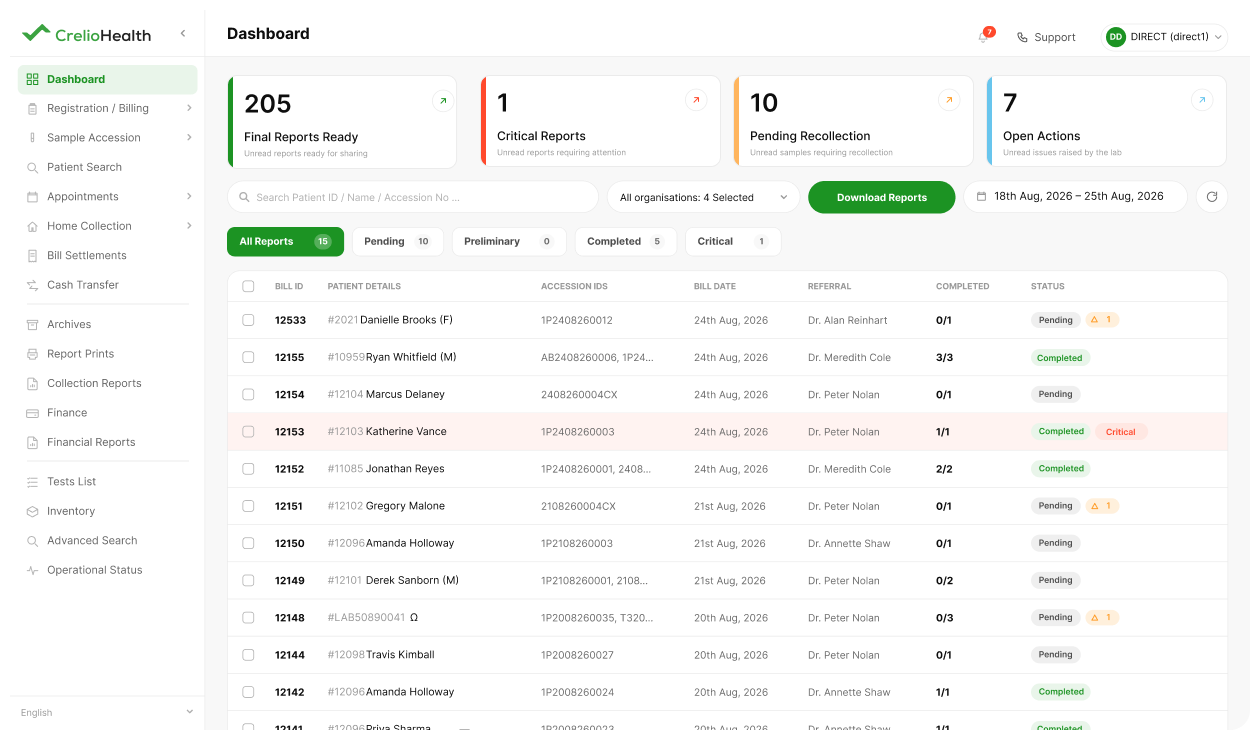1260x740 pixels.
Task: Open the date range picker
Action: (1075, 197)
